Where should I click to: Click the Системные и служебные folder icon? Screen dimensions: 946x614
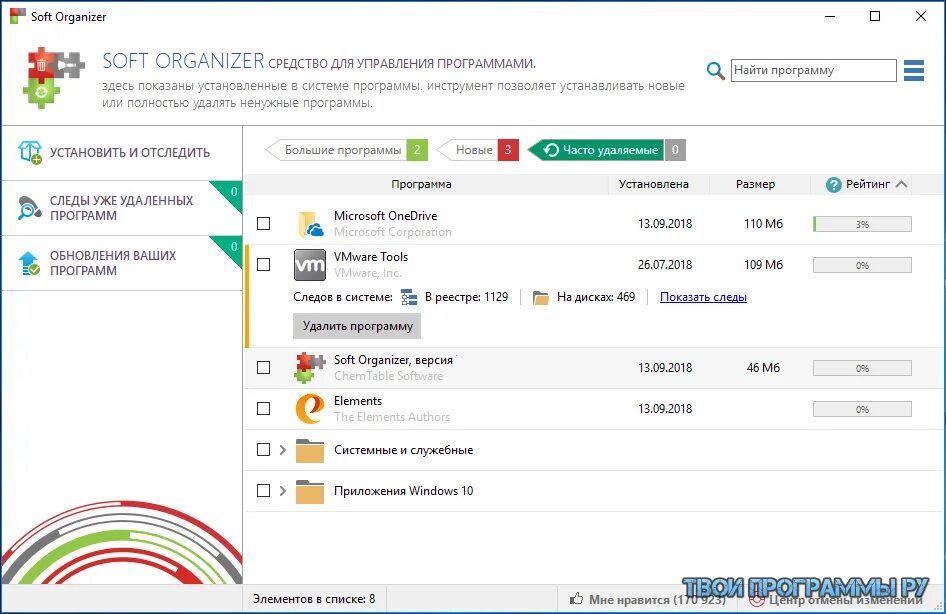pos(310,451)
